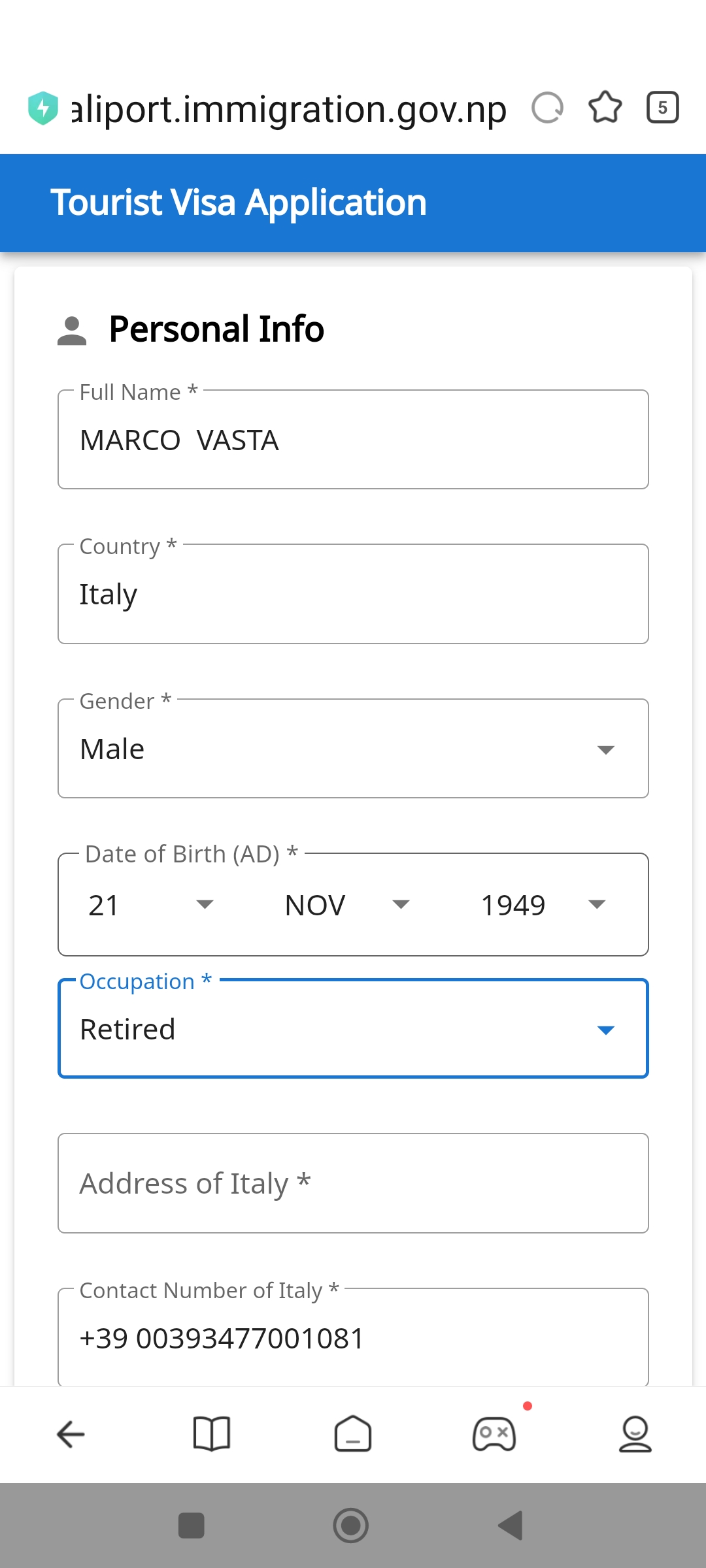This screenshot has height=1568, width=706.
Task: Click the Full Name input field
Action: click(x=353, y=440)
